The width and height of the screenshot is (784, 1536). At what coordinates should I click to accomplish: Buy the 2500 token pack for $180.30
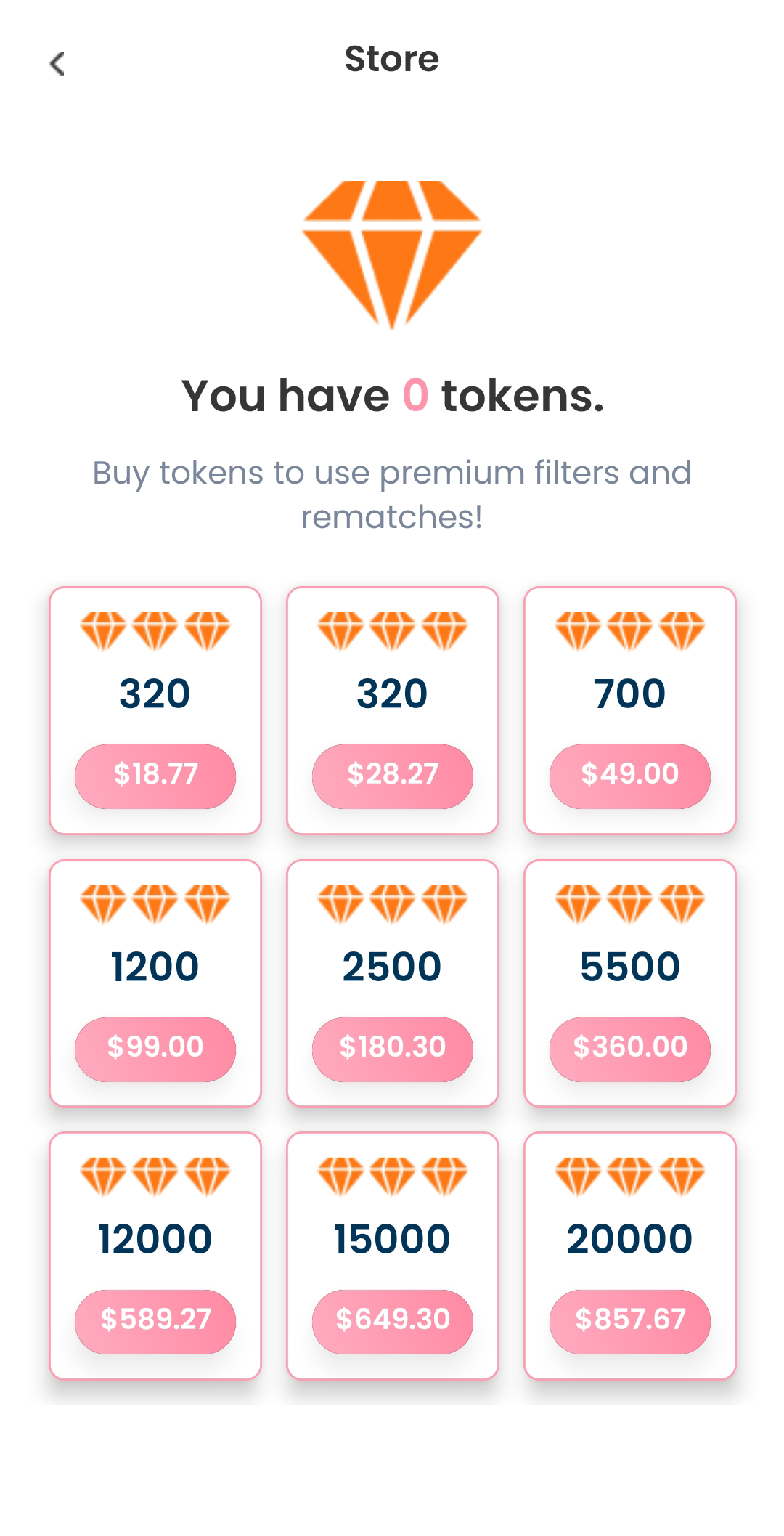392,1049
